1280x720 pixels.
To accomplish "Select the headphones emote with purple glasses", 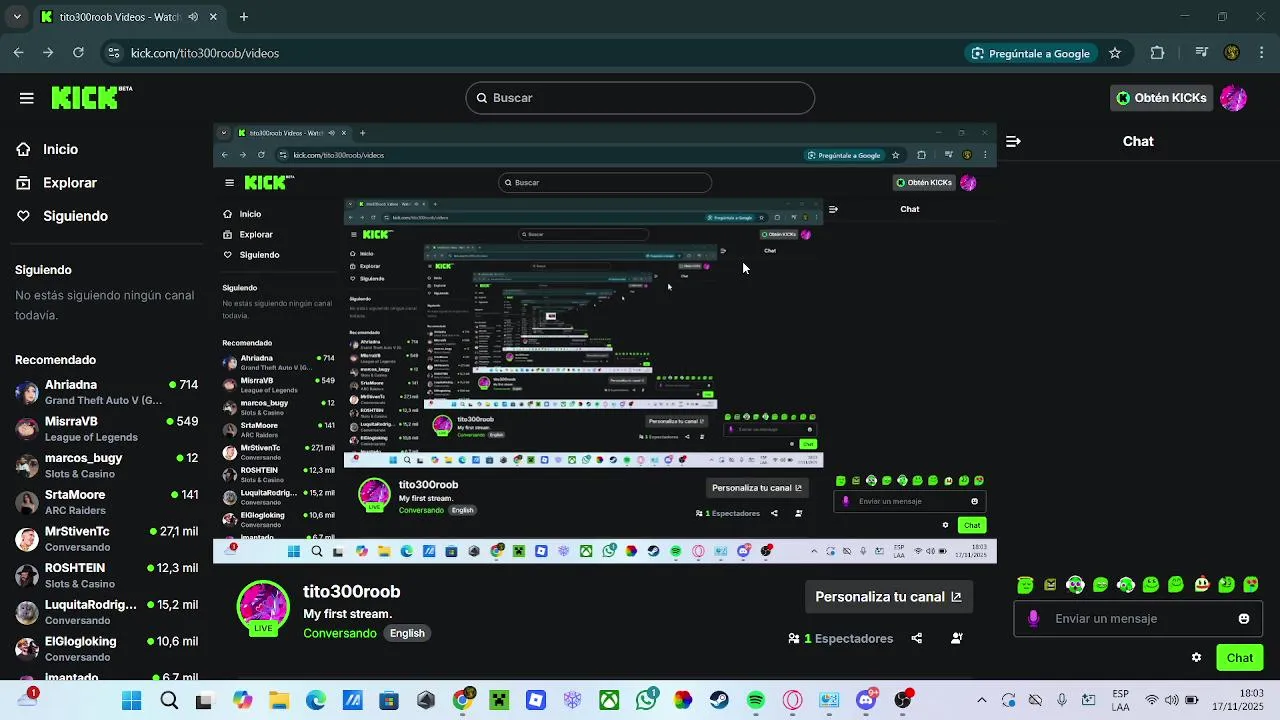I will point(1075,585).
